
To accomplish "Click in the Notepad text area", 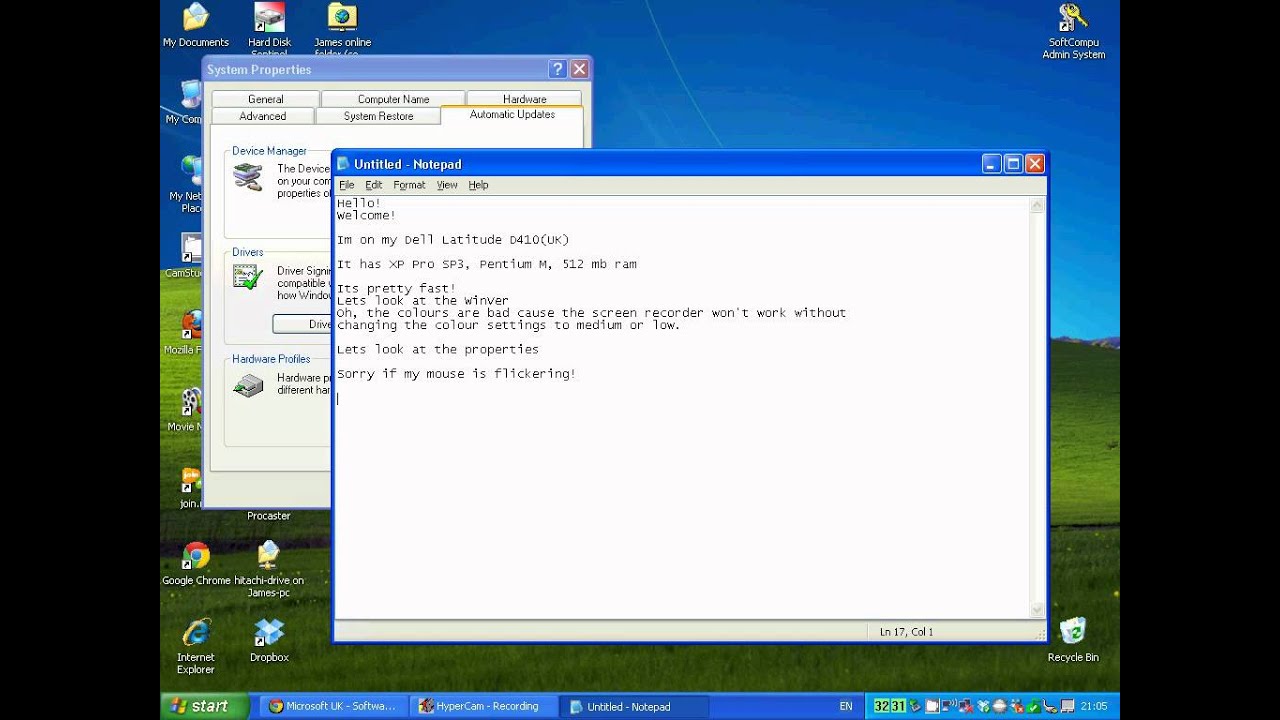I will (x=680, y=407).
